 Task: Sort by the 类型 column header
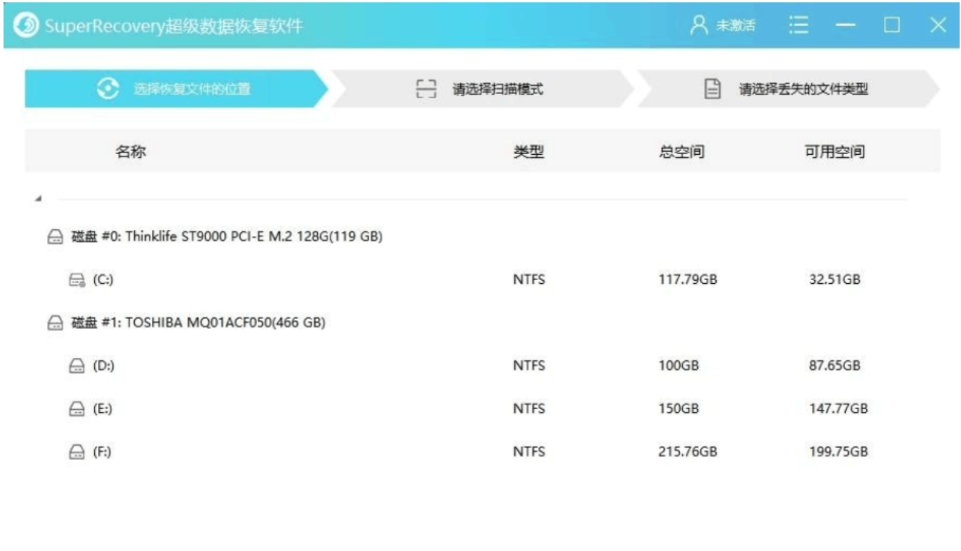click(x=529, y=152)
